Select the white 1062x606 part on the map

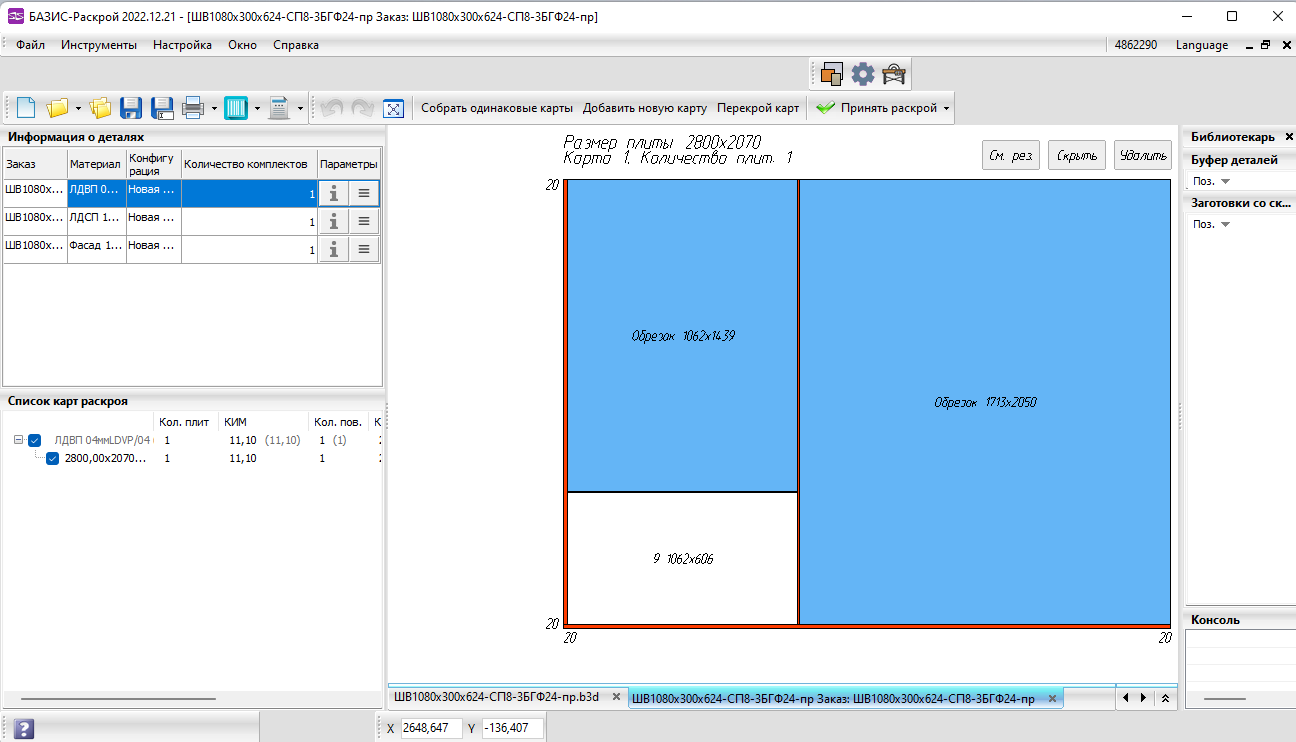tap(682, 558)
